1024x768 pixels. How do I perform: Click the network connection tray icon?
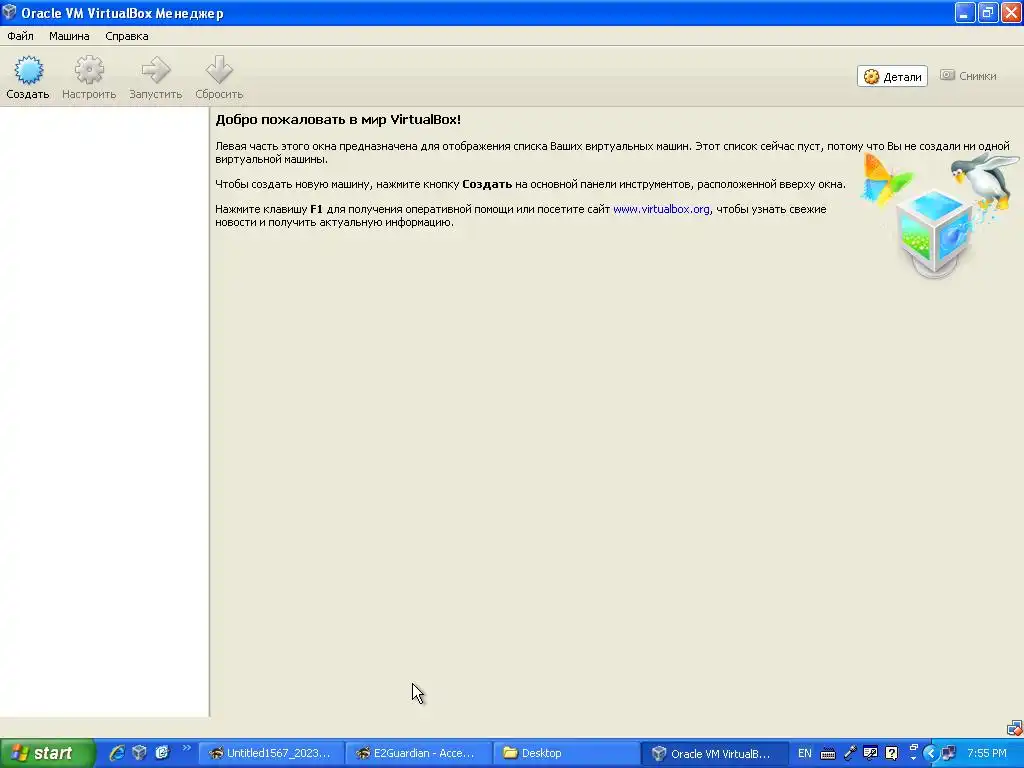point(948,753)
